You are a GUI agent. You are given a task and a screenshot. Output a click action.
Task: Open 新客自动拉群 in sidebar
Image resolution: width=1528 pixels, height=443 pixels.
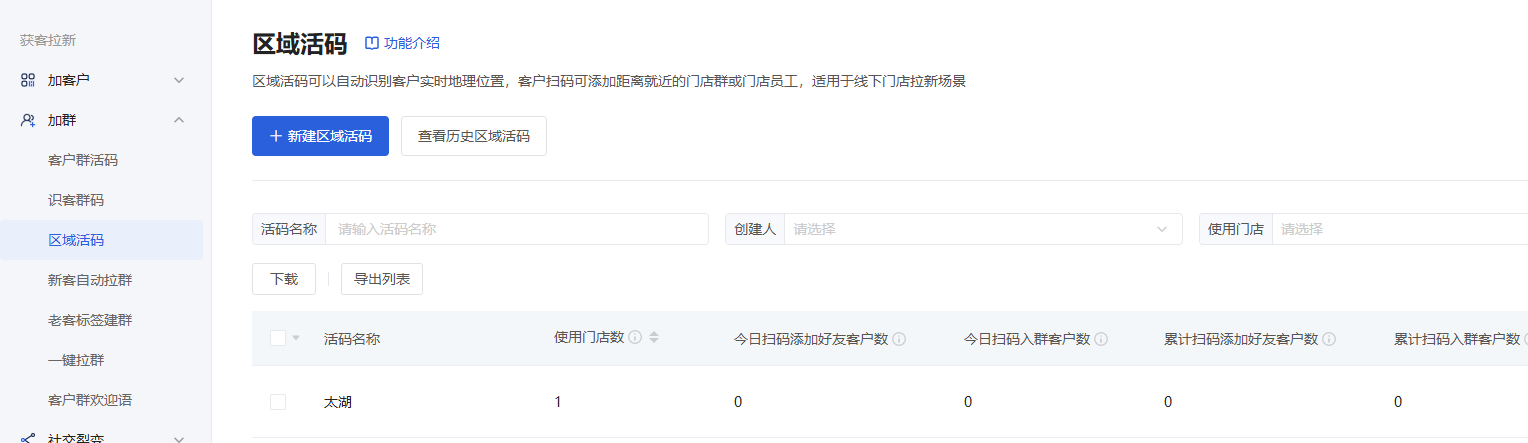[x=90, y=280]
